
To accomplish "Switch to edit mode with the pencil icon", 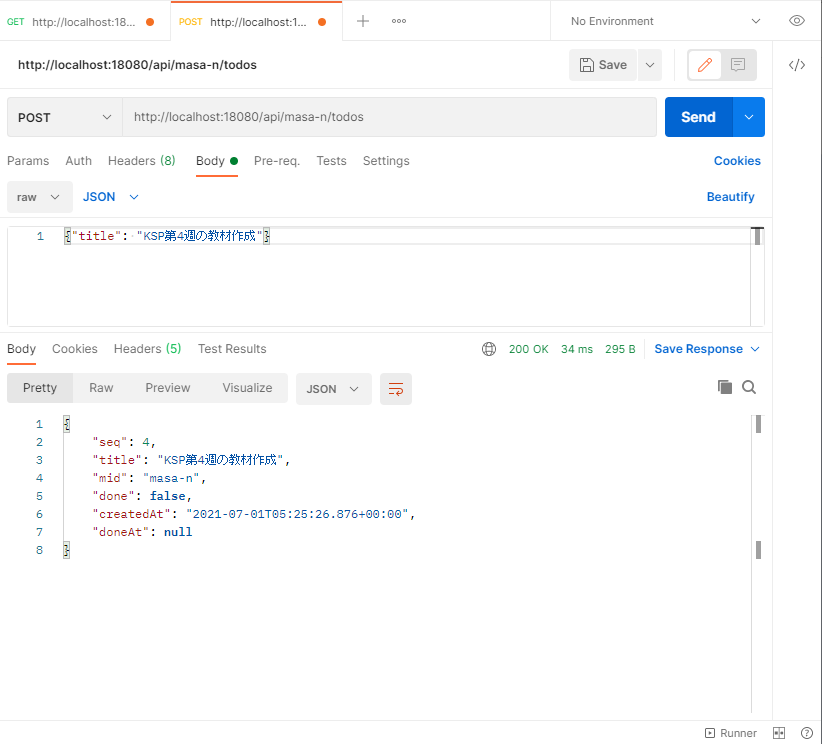I will click(x=705, y=65).
